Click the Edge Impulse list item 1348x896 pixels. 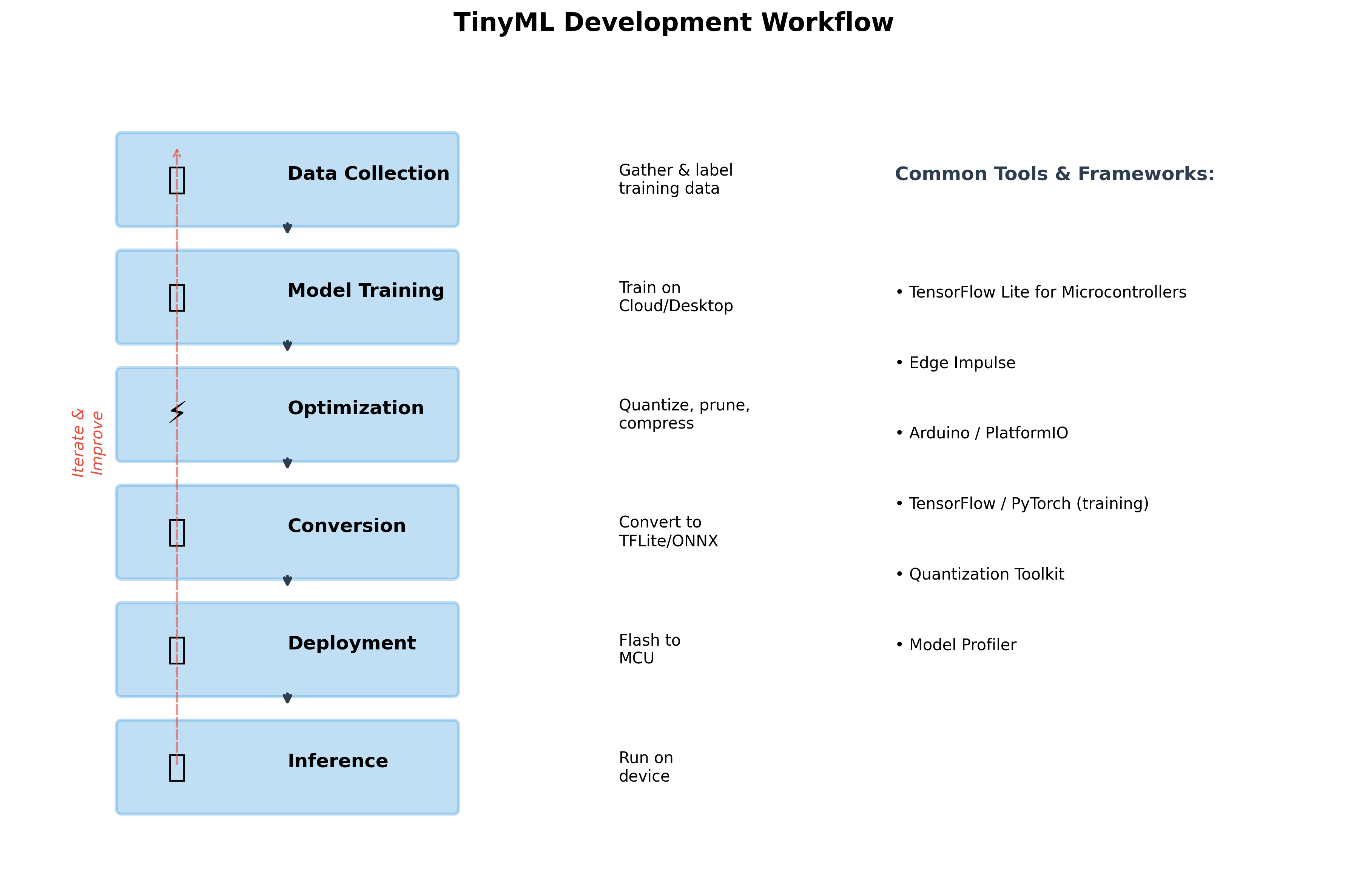pos(955,363)
